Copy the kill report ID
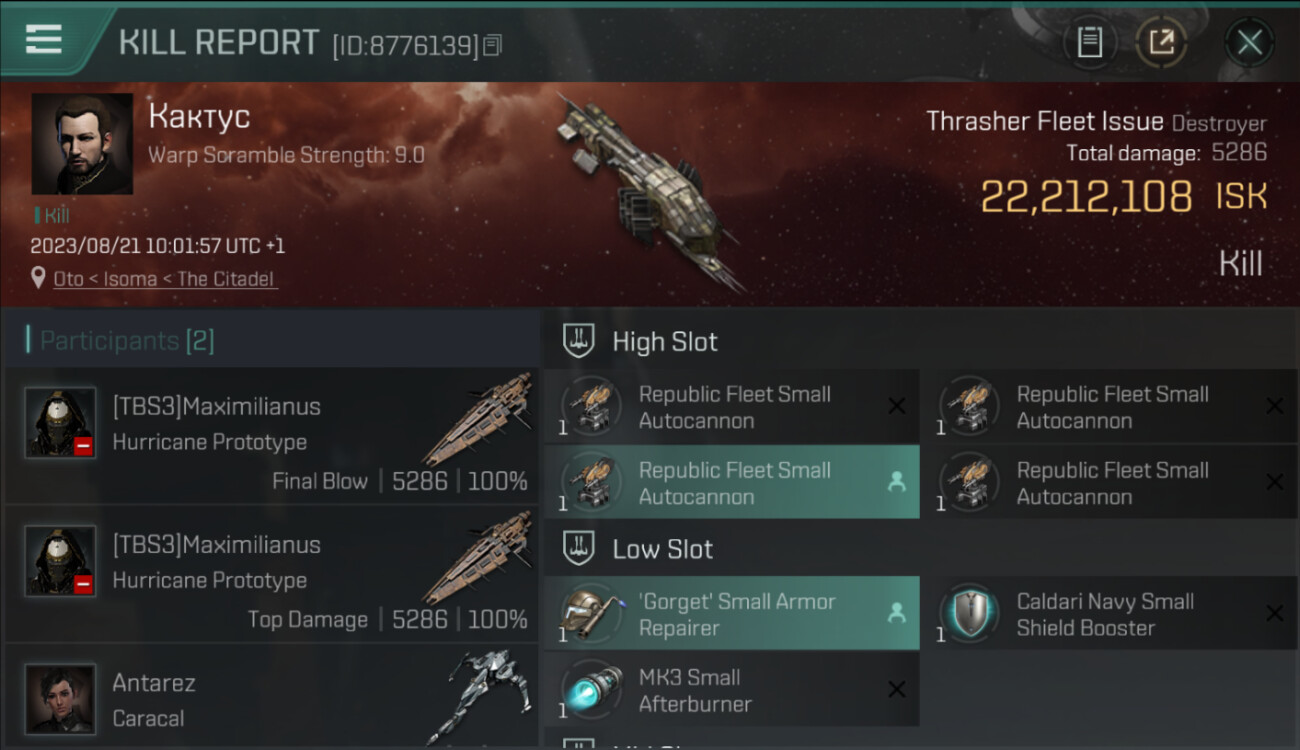1300x750 pixels. coord(492,46)
